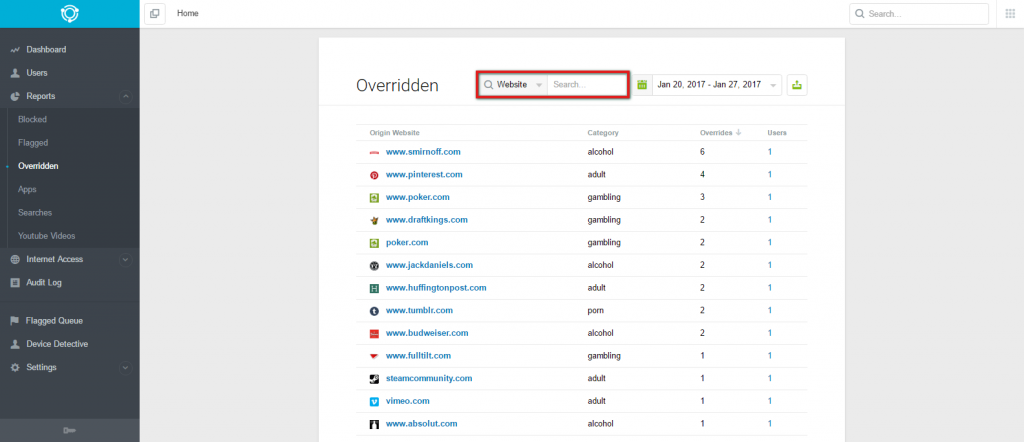Open www.smirnoff.com link

point(423,151)
